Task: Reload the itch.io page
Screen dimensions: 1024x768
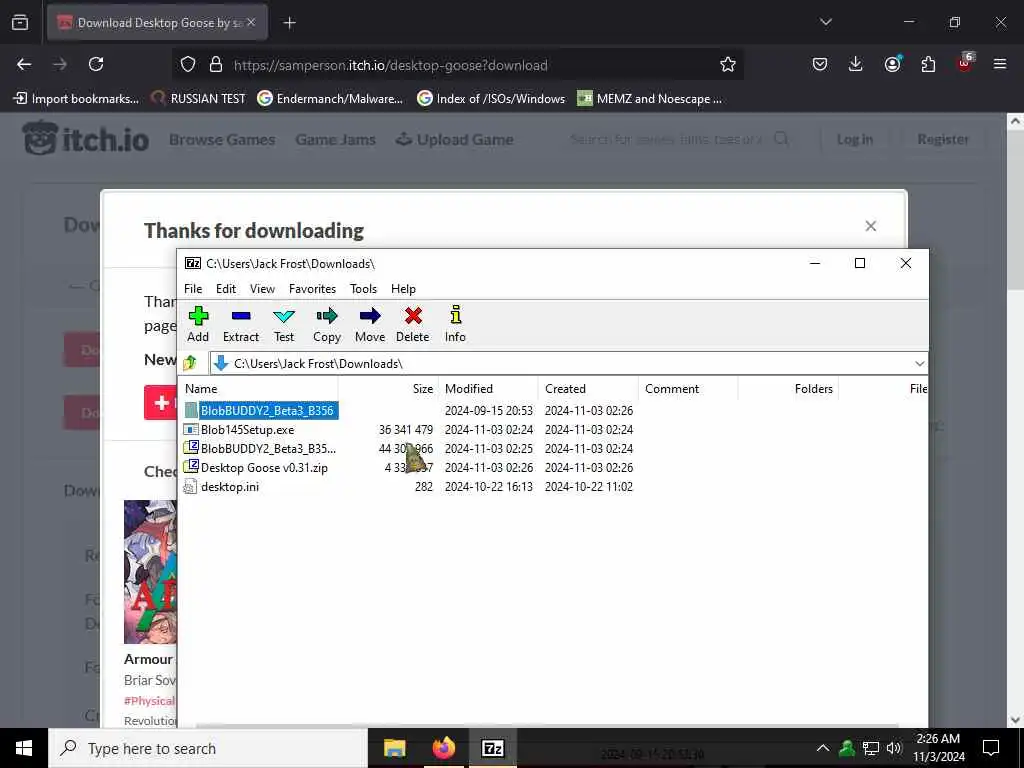Action: pos(96,64)
